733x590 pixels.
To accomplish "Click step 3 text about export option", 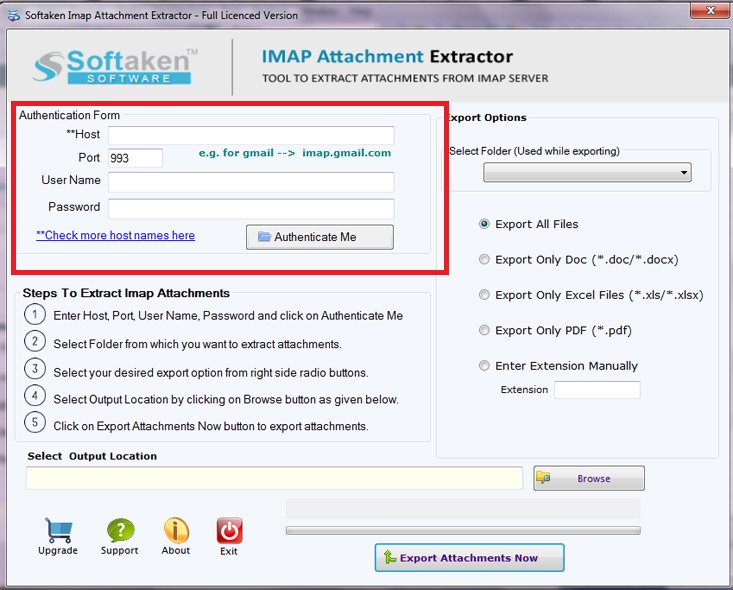I will coord(211,373).
